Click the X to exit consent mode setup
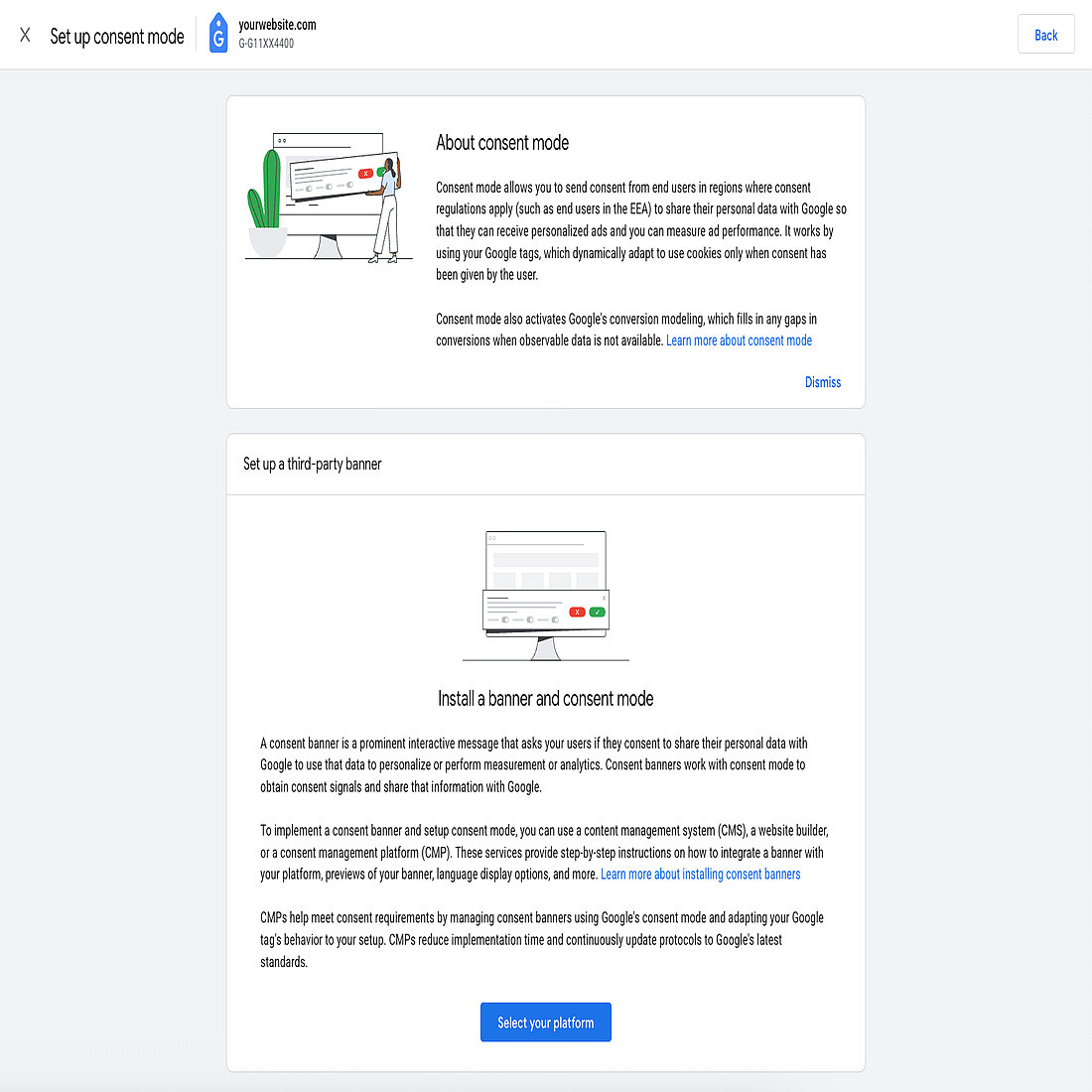This screenshot has width=1092, height=1092. (x=25, y=34)
